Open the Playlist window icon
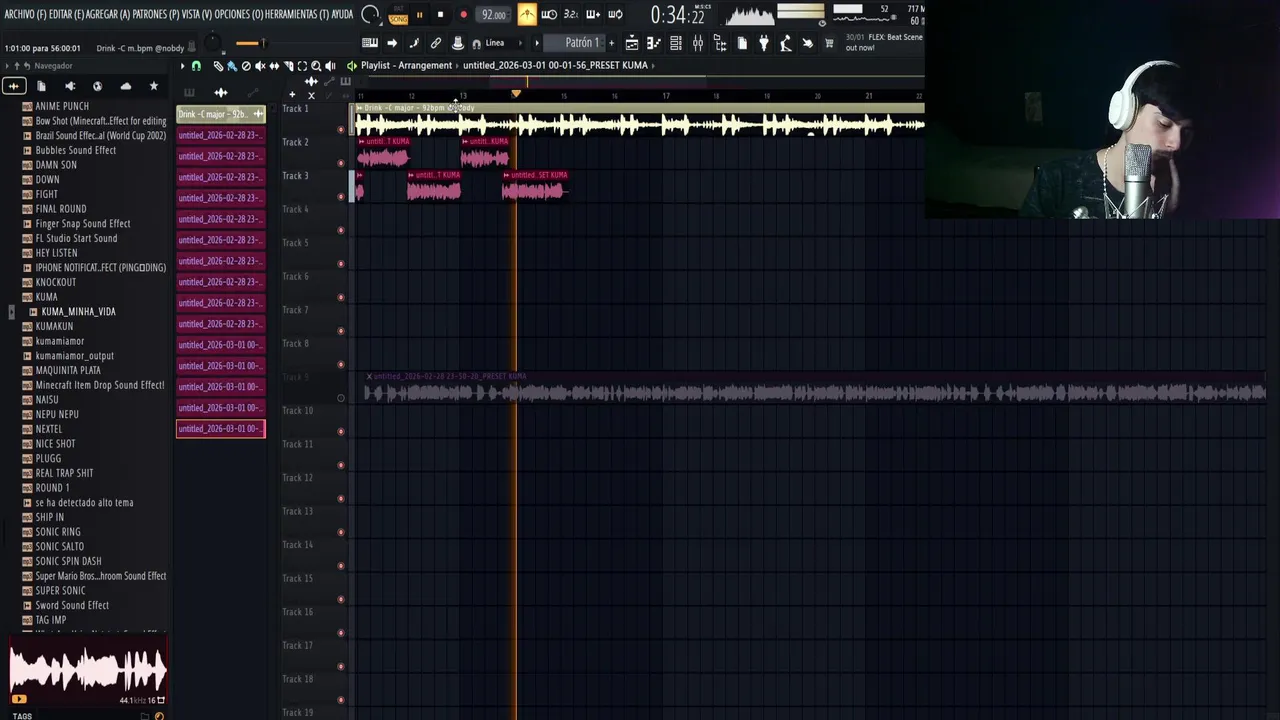1280x720 pixels. pyautogui.click(x=631, y=43)
